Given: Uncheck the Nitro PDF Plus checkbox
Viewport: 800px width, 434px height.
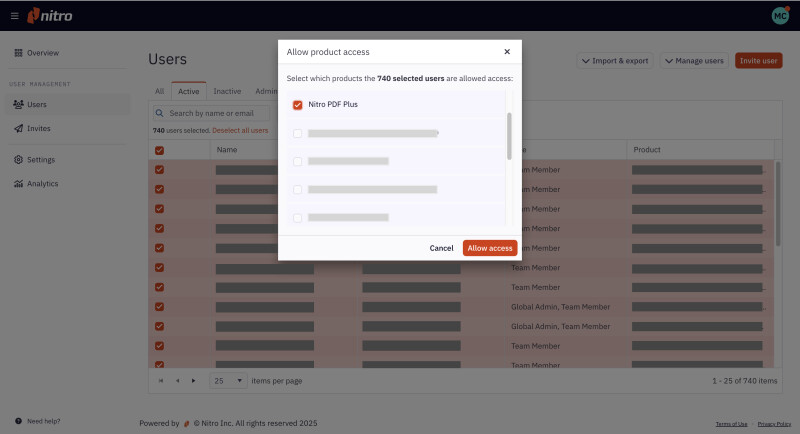Looking at the screenshot, I should [x=297, y=105].
